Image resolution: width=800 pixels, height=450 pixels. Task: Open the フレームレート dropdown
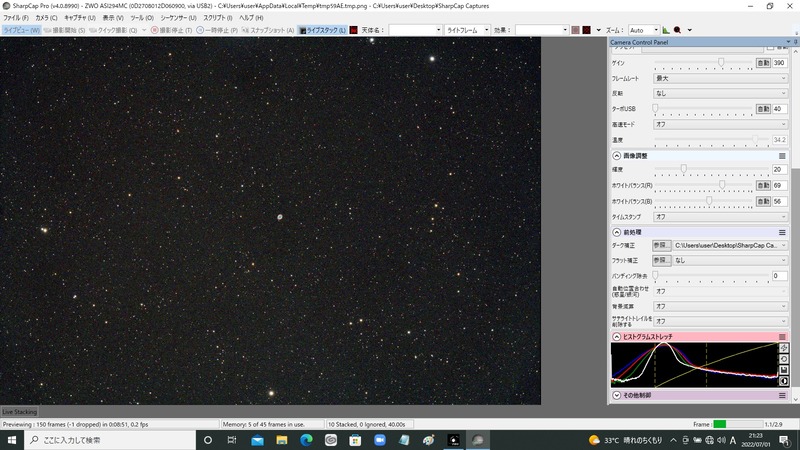click(x=720, y=79)
